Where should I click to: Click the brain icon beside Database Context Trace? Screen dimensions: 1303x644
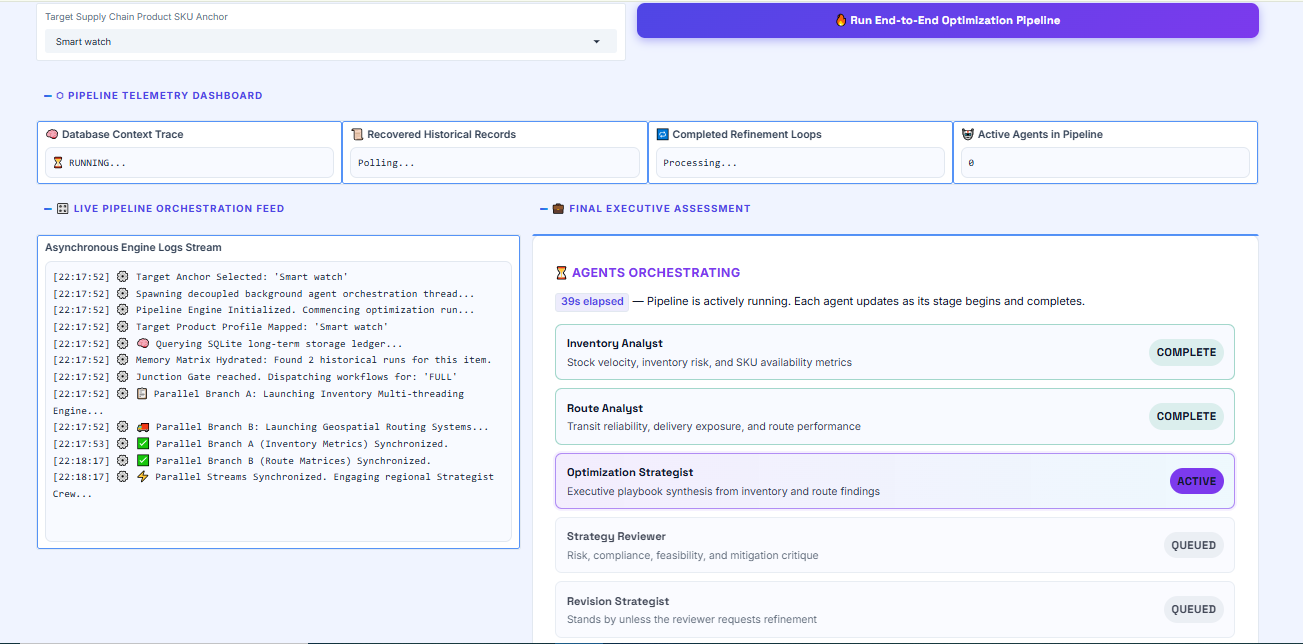tap(52, 134)
